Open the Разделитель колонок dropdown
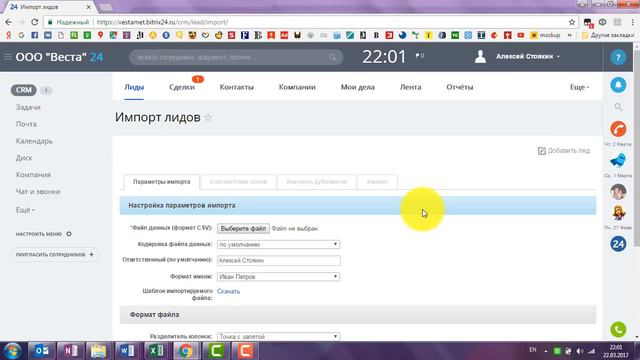640x360 pixels. click(x=278, y=336)
